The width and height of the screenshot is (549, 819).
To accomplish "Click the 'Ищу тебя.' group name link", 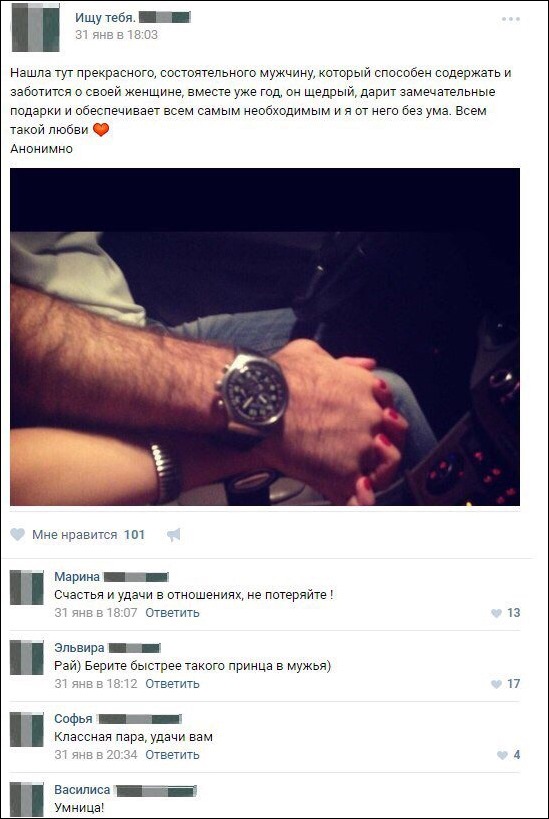I will coord(106,18).
